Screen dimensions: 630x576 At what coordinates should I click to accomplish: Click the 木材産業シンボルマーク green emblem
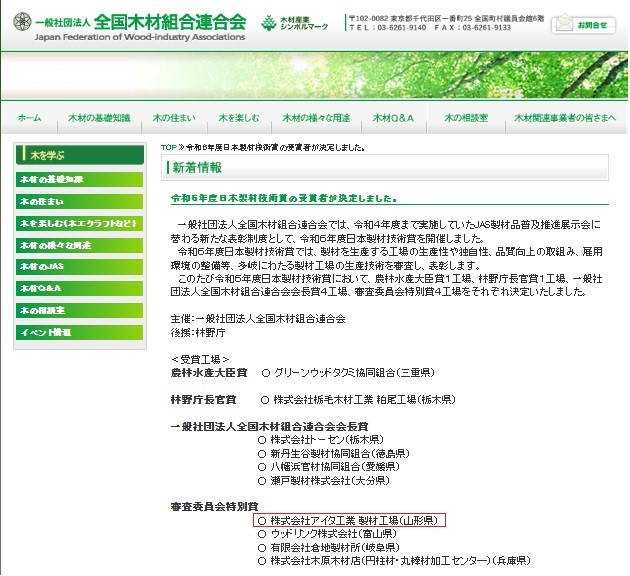[268, 23]
